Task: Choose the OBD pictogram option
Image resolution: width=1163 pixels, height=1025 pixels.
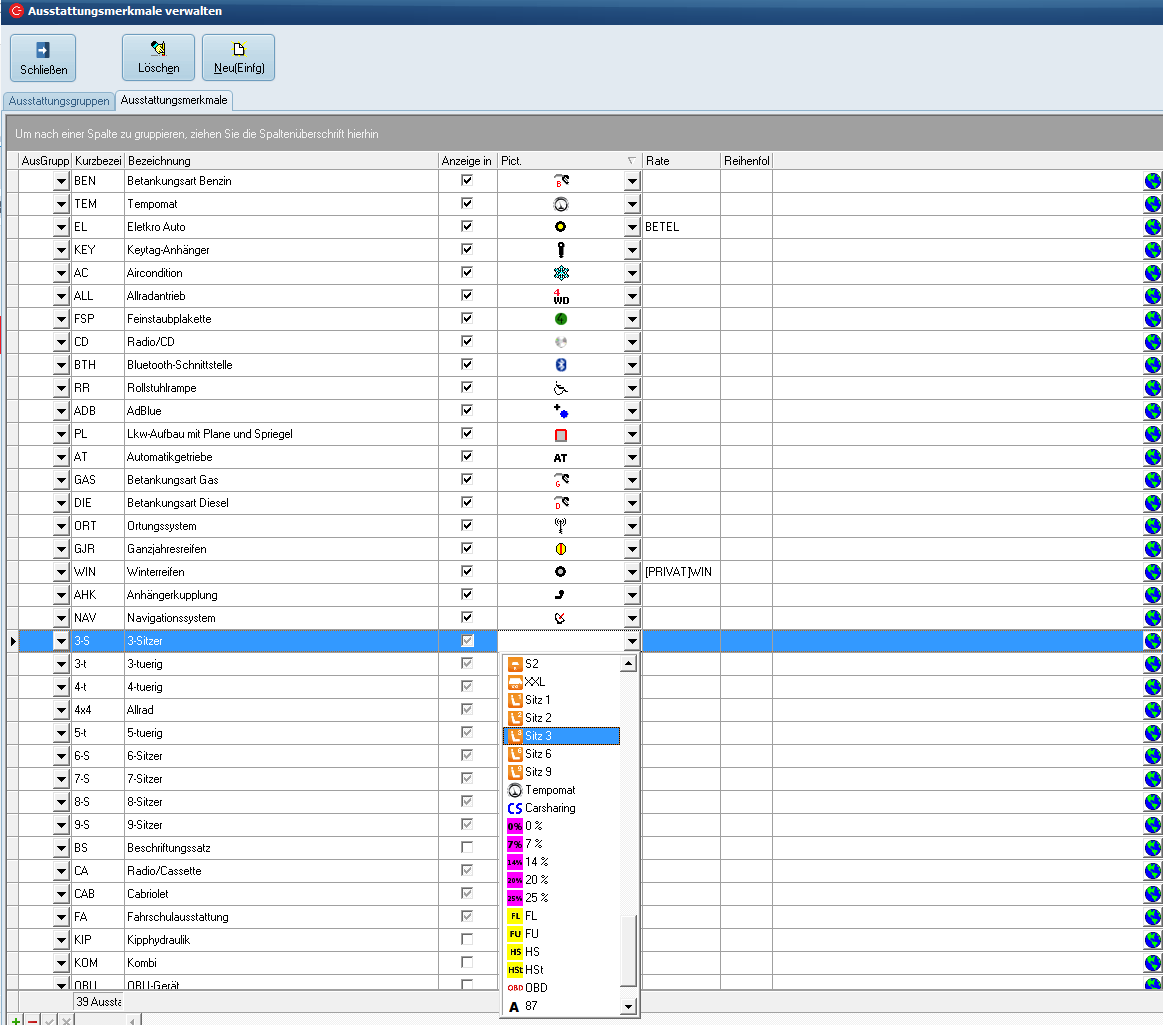Action: (x=536, y=988)
